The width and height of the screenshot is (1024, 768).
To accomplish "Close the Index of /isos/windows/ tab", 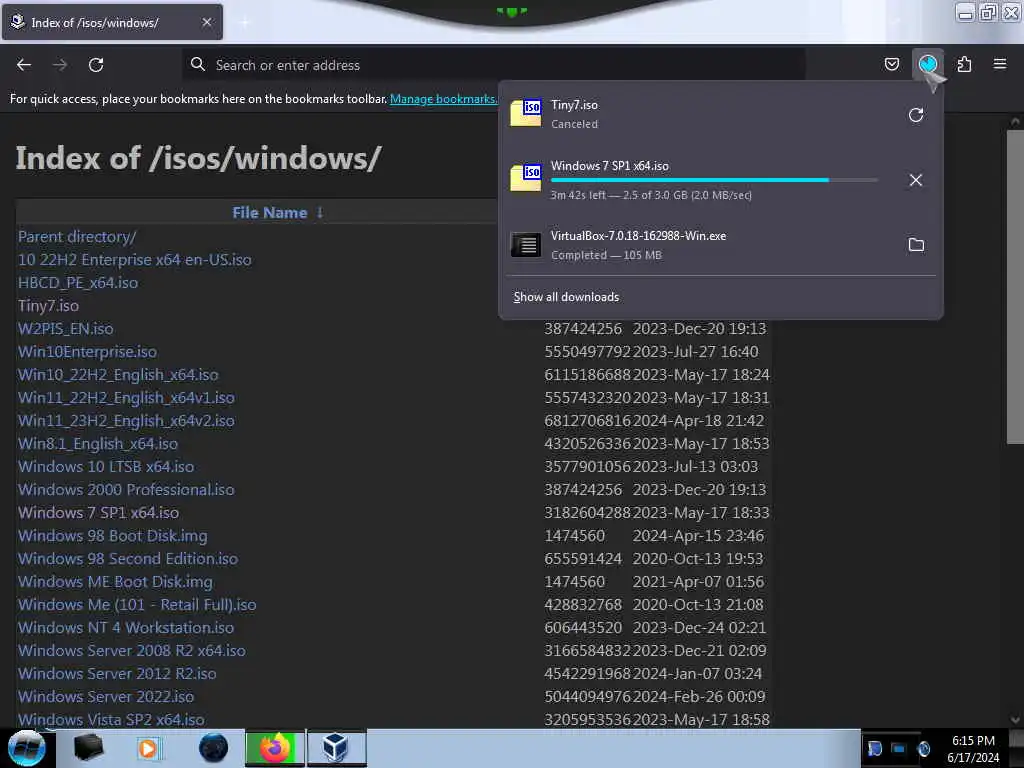I will pos(207,22).
